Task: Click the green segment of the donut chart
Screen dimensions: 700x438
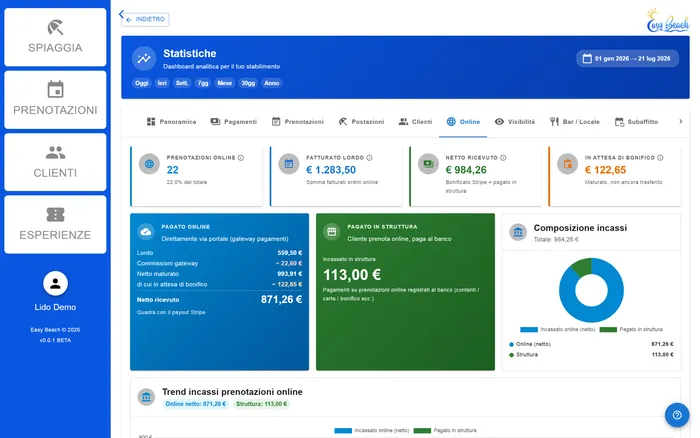Action: point(582,267)
